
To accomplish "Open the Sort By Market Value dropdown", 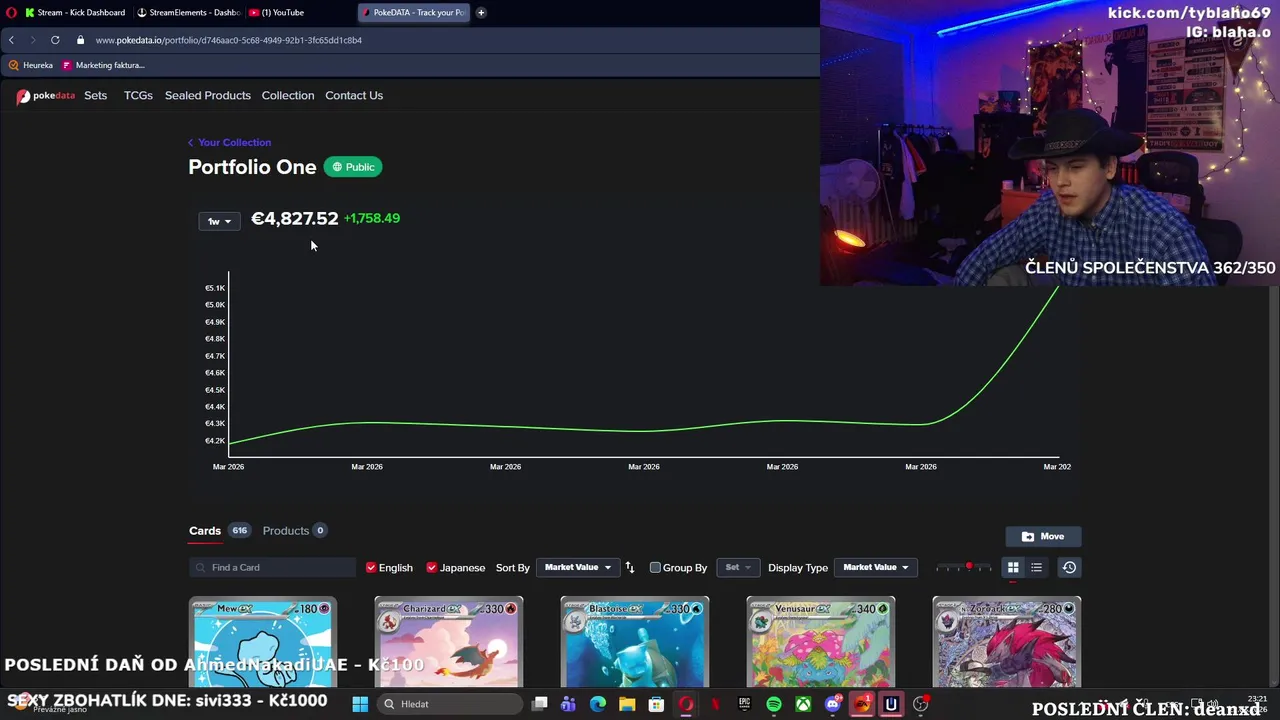I will 577,568.
